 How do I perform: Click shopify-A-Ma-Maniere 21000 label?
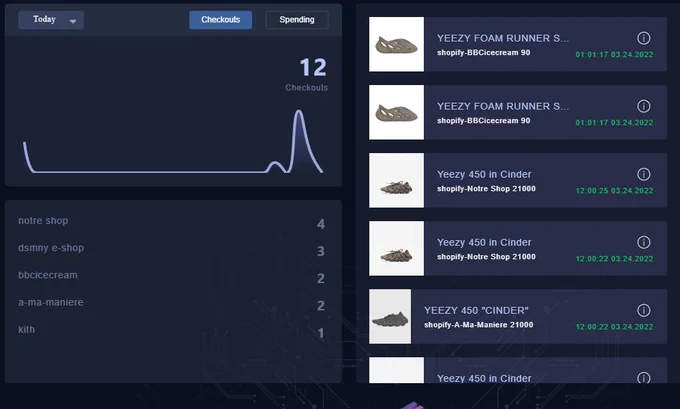(479, 325)
